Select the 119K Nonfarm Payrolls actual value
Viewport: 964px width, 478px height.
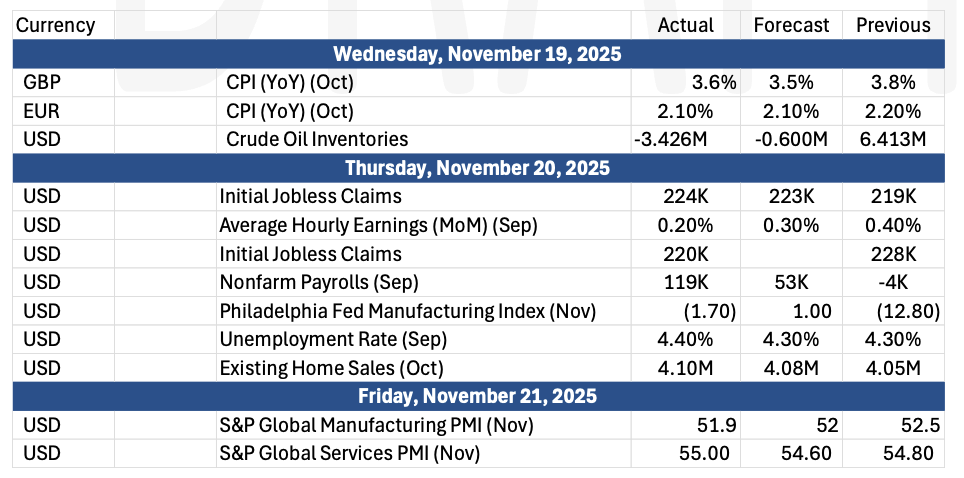pos(687,282)
